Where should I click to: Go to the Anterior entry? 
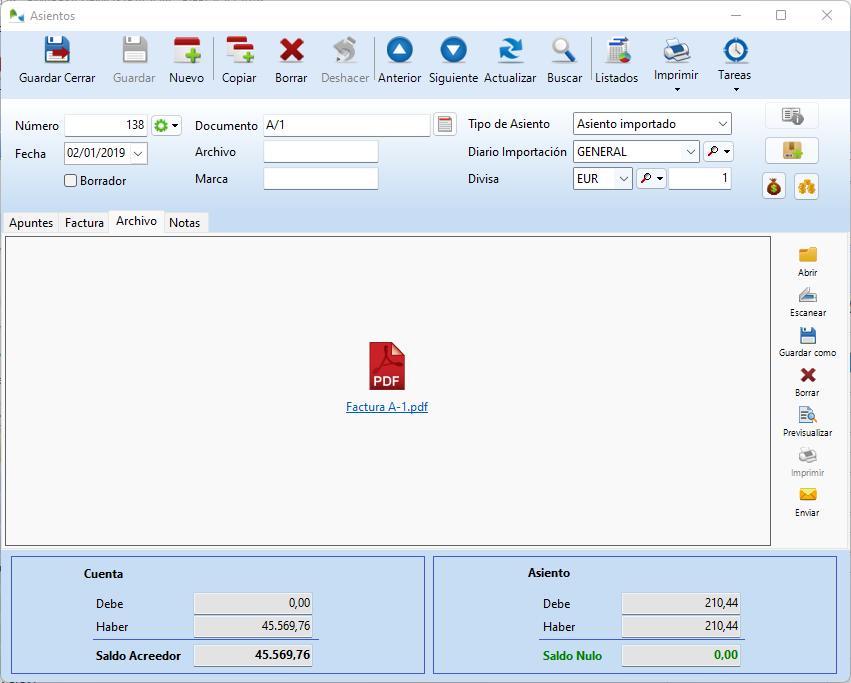pyautogui.click(x=399, y=51)
